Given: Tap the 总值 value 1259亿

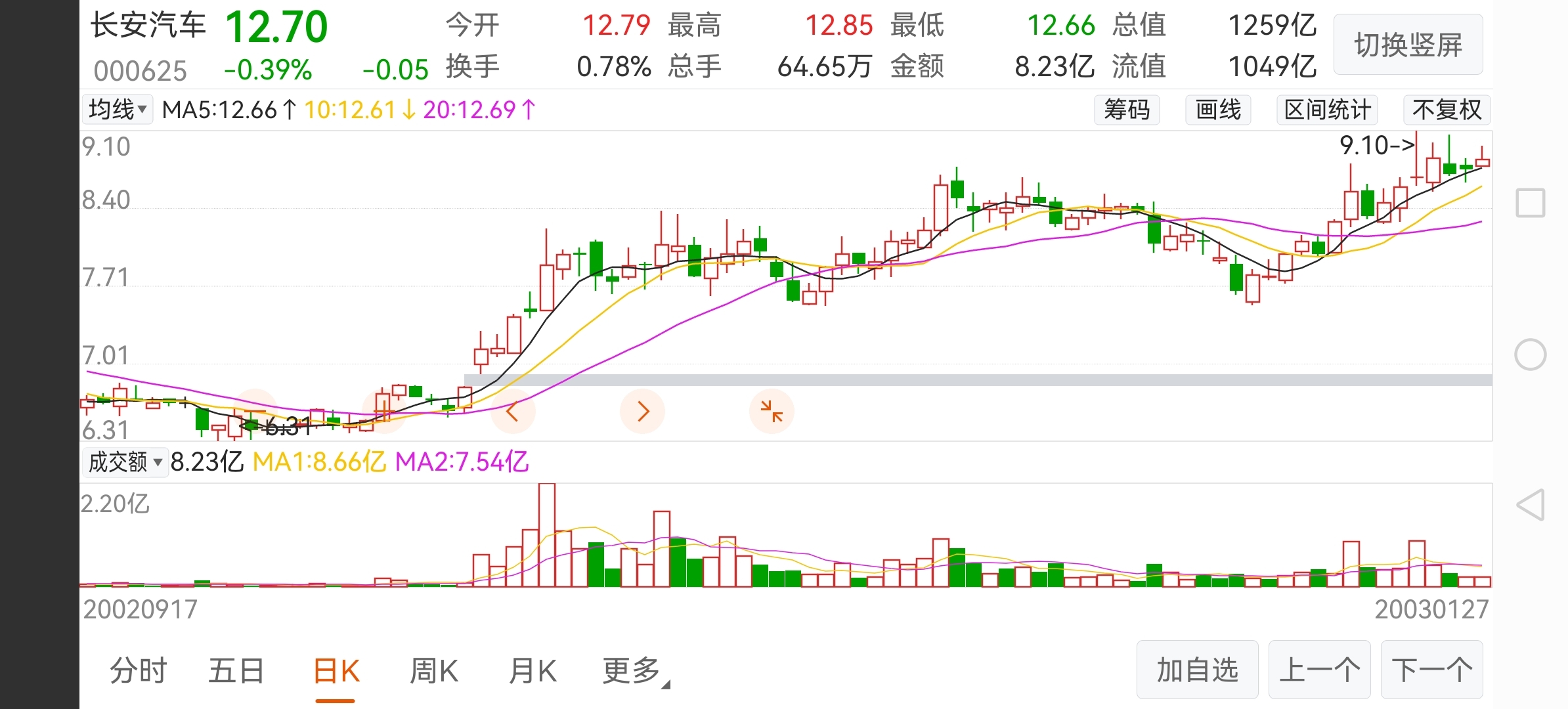Looking at the screenshot, I should coord(1273,26).
